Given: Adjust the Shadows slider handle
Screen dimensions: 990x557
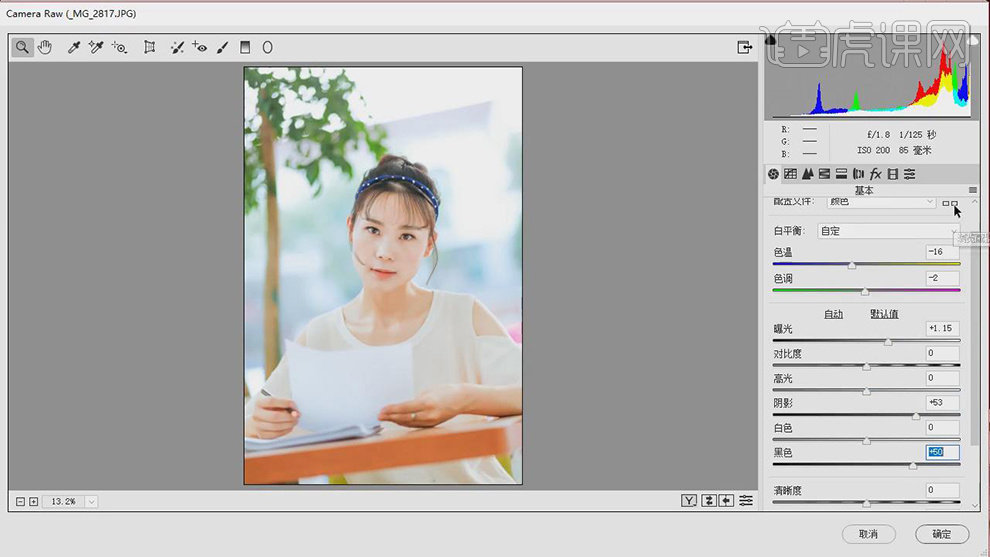Looking at the screenshot, I should (916, 416).
